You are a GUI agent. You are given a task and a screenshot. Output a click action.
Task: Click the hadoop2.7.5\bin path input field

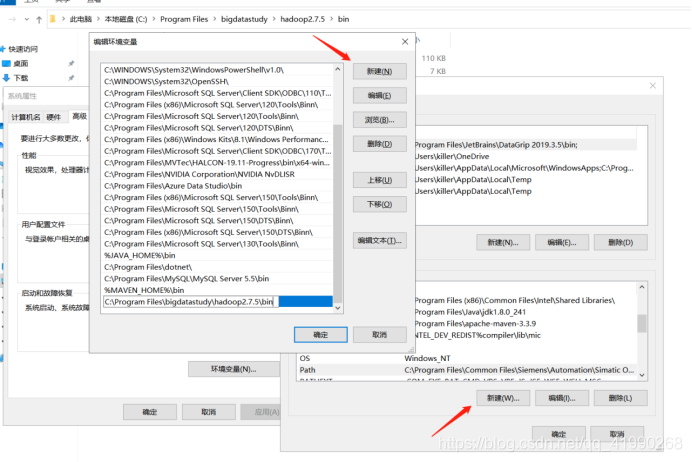pos(191,302)
